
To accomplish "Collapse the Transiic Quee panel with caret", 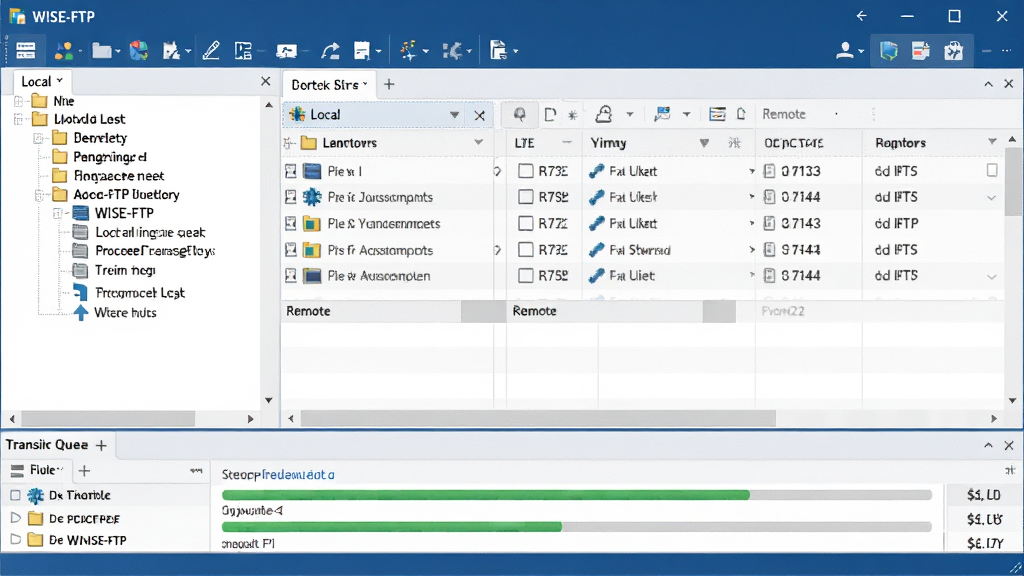I will coord(989,445).
